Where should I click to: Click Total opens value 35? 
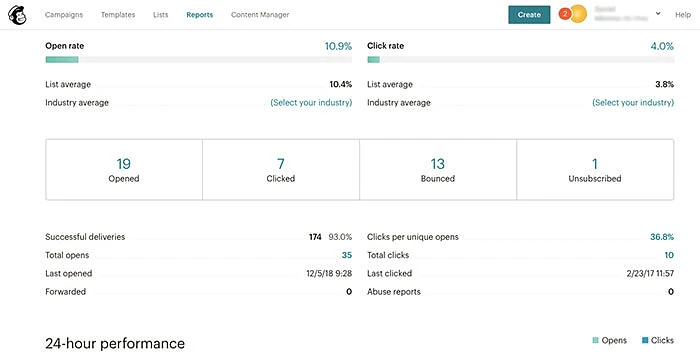click(x=347, y=255)
